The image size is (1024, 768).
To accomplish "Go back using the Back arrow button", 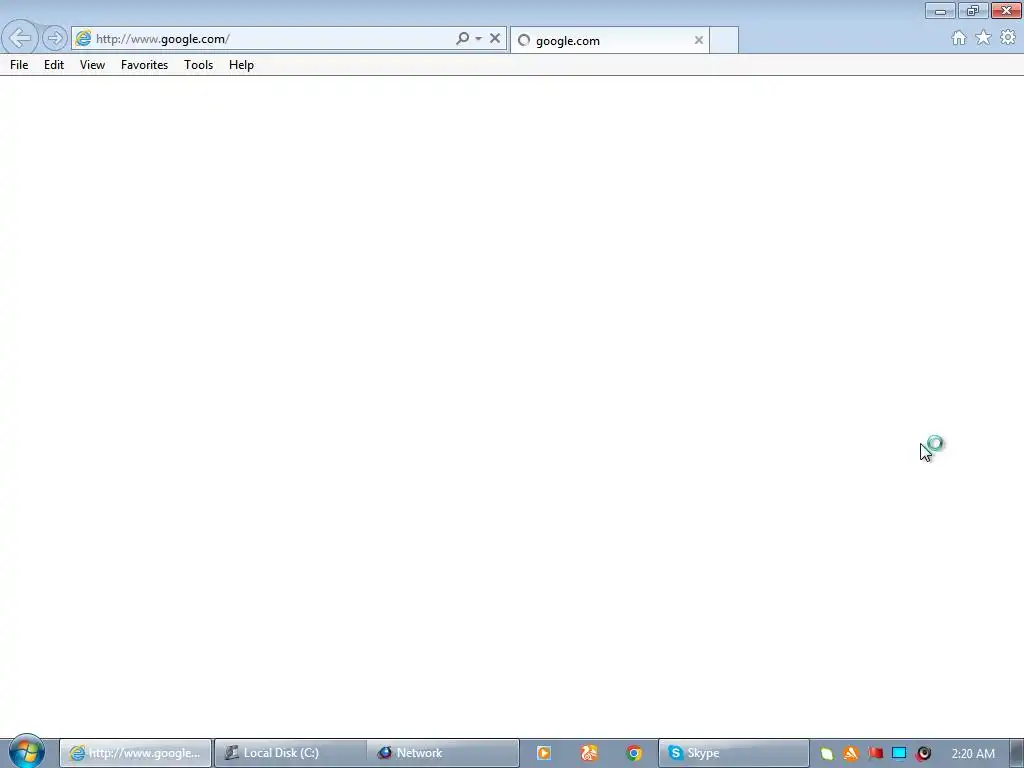I will pyautogui.click(x=20, y=38).
